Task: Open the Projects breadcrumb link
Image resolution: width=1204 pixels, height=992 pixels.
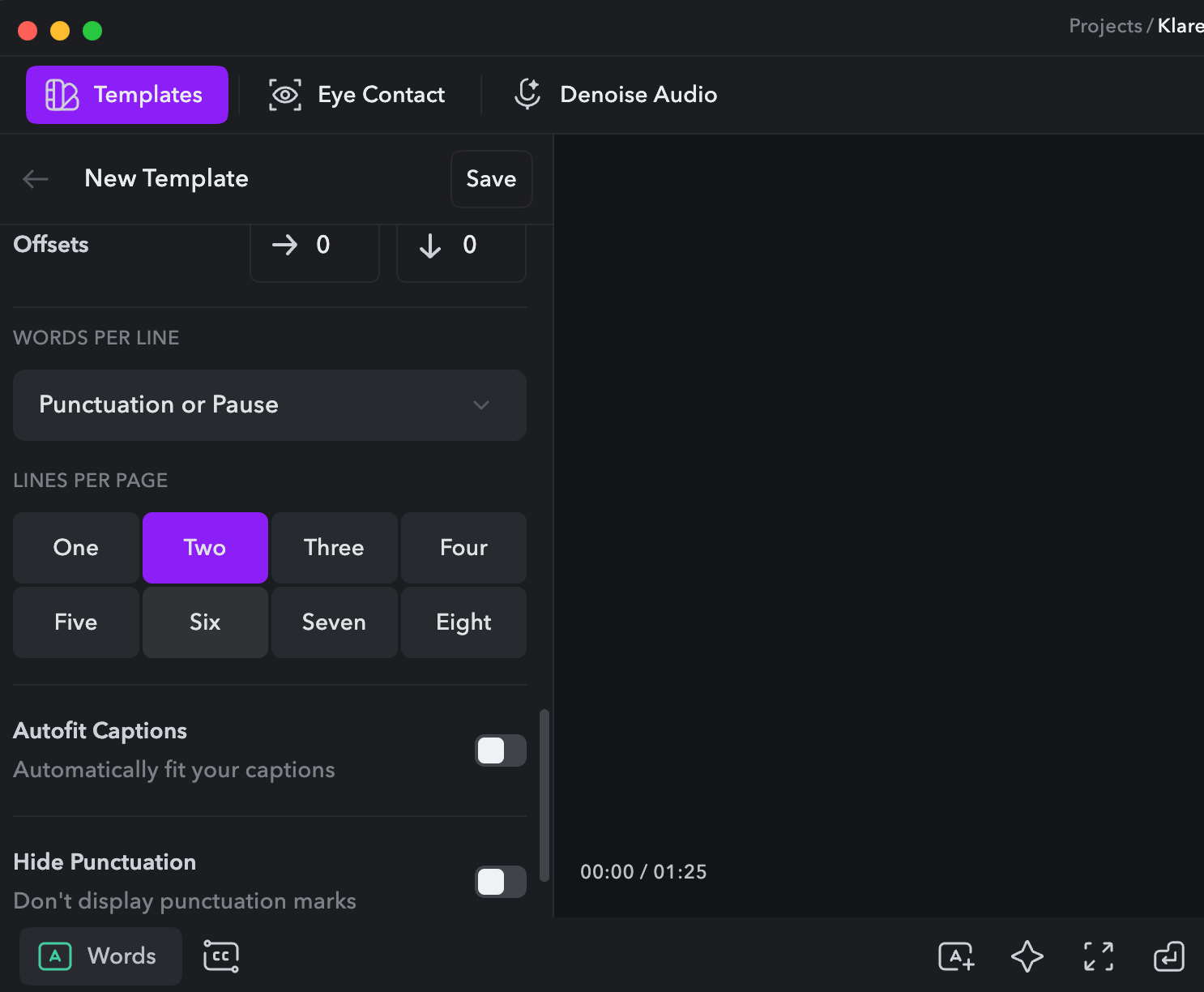Action: click(1105, 26)
